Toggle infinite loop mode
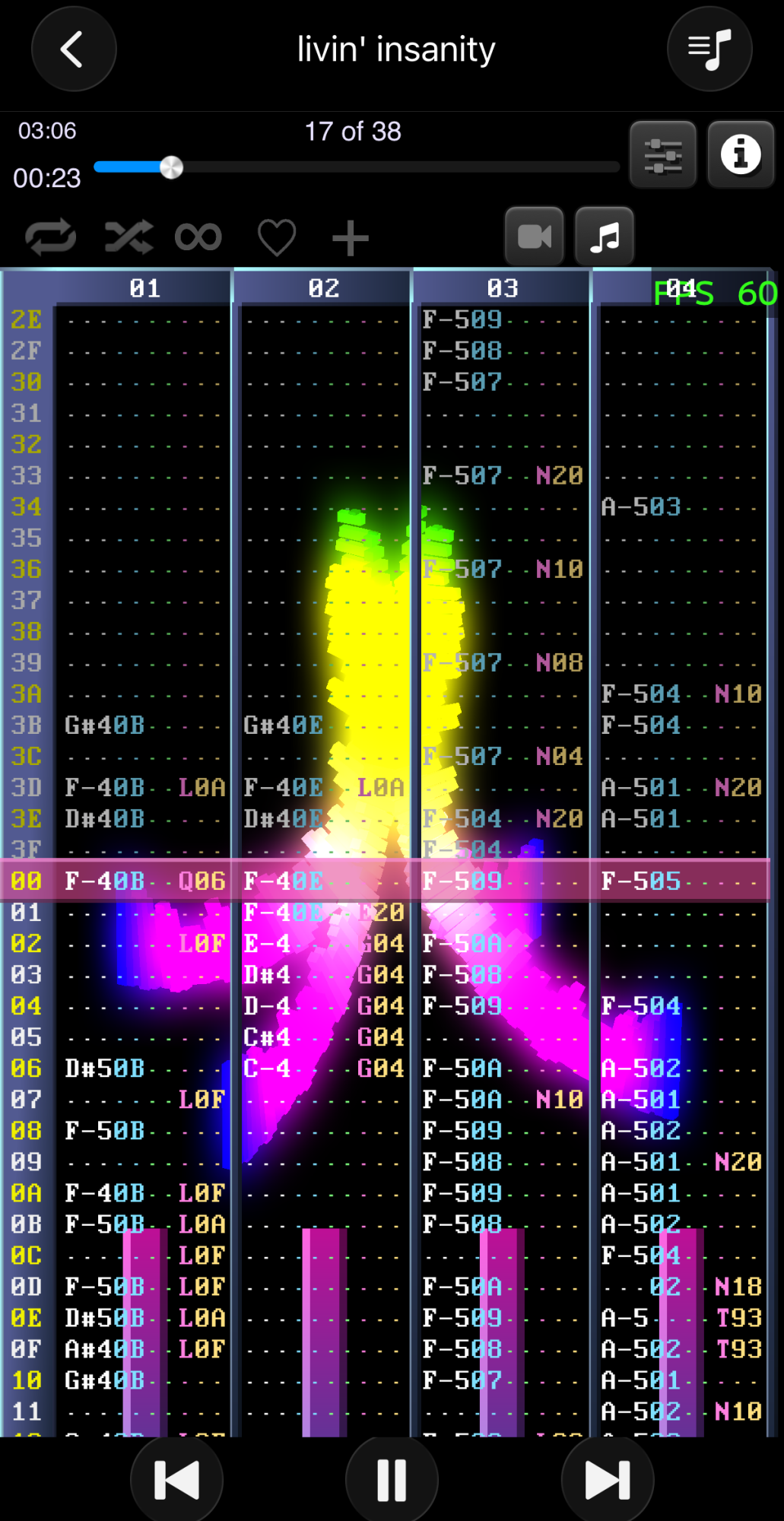The width and height of the screenshot is (784, 1521). pos(198,237)
